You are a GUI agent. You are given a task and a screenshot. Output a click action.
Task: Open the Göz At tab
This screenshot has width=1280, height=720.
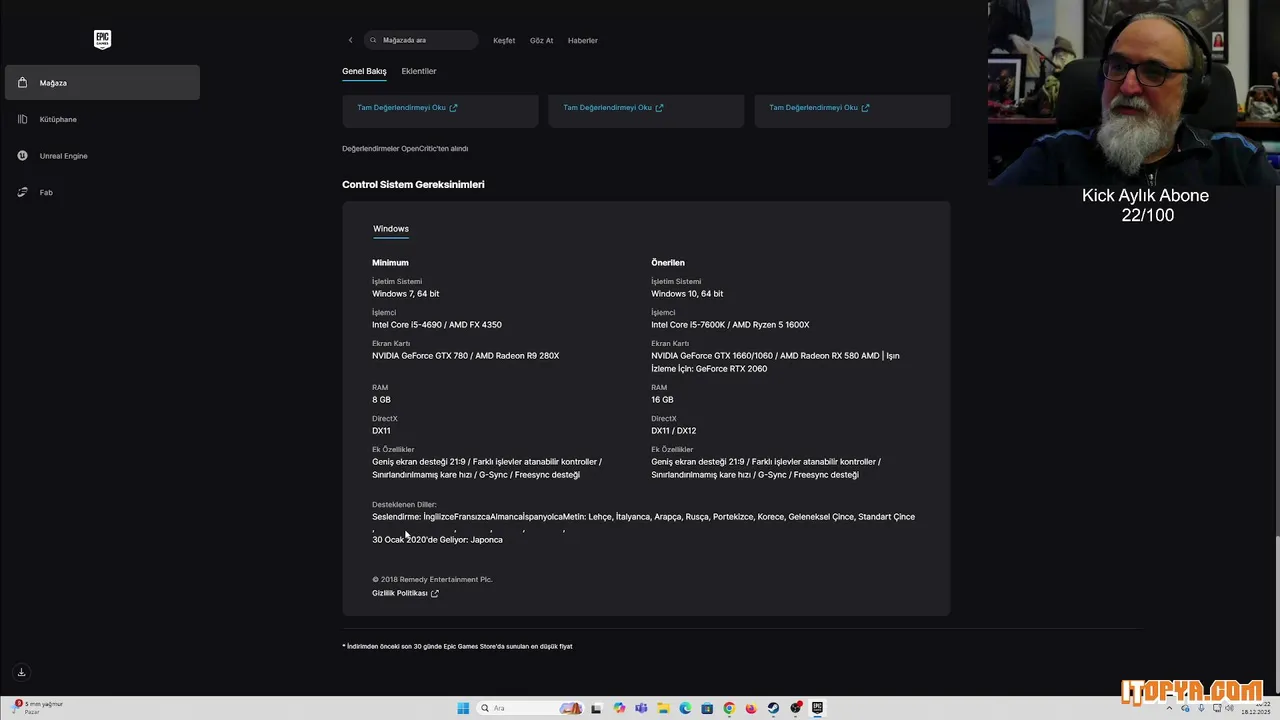point(541,40)
